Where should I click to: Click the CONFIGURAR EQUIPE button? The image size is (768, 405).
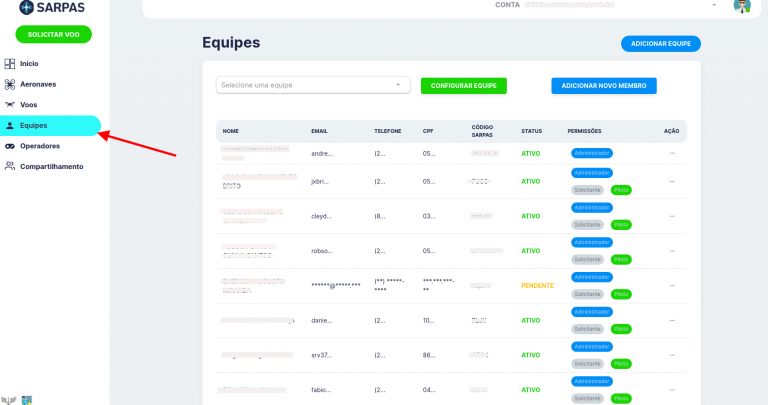coord(464,86)
